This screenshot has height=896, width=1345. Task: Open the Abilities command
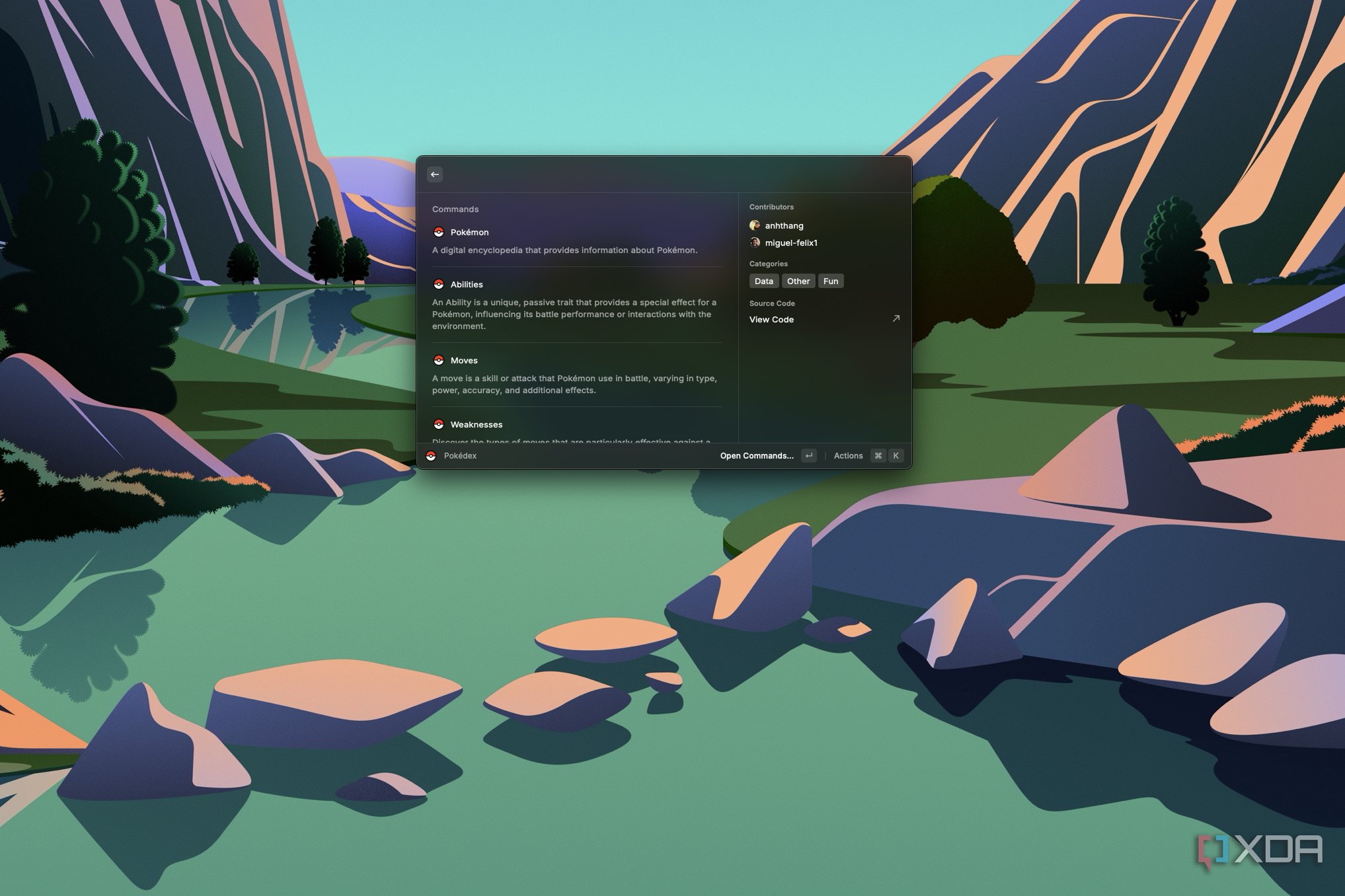coord(467,284)
